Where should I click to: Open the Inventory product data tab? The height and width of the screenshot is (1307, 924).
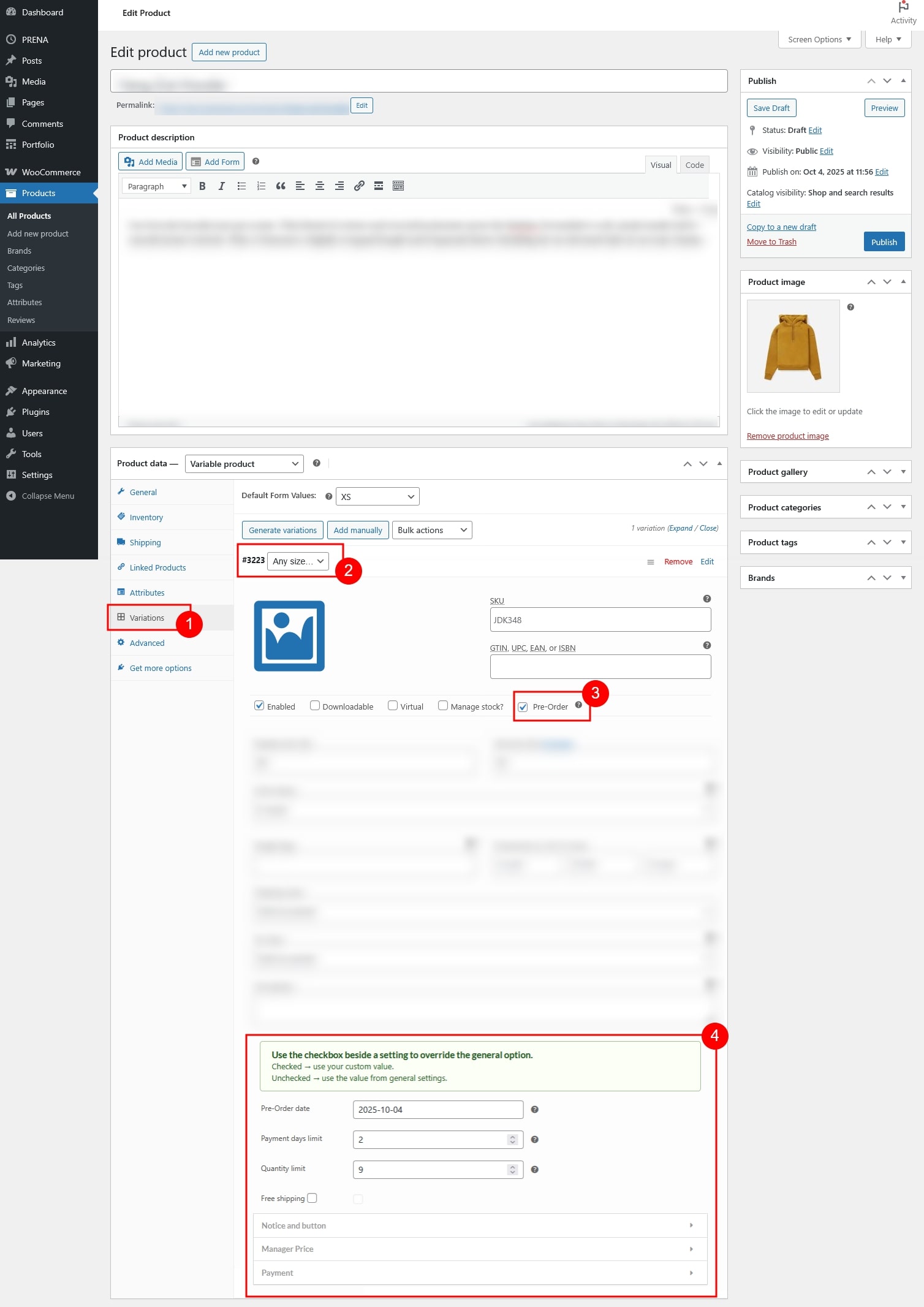point(146,518)
